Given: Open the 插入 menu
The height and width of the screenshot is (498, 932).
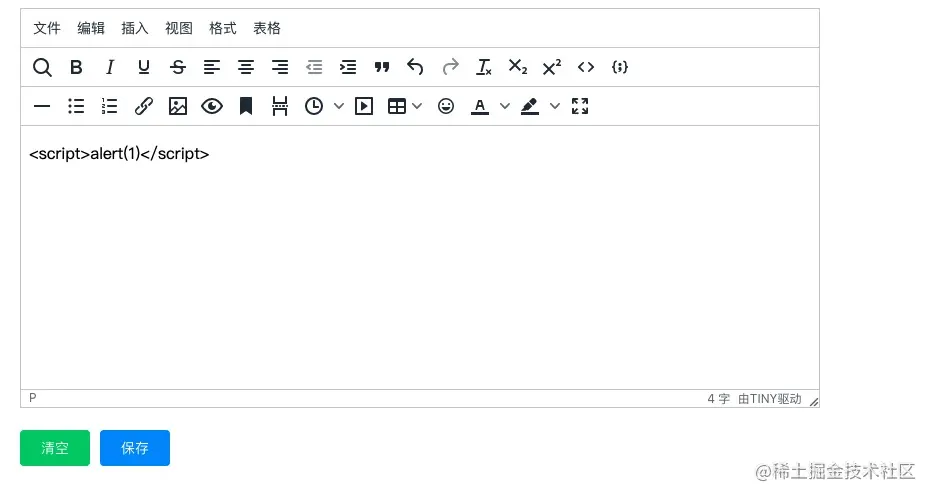Looking at the screenshot, I should click(x=135, y=28).
